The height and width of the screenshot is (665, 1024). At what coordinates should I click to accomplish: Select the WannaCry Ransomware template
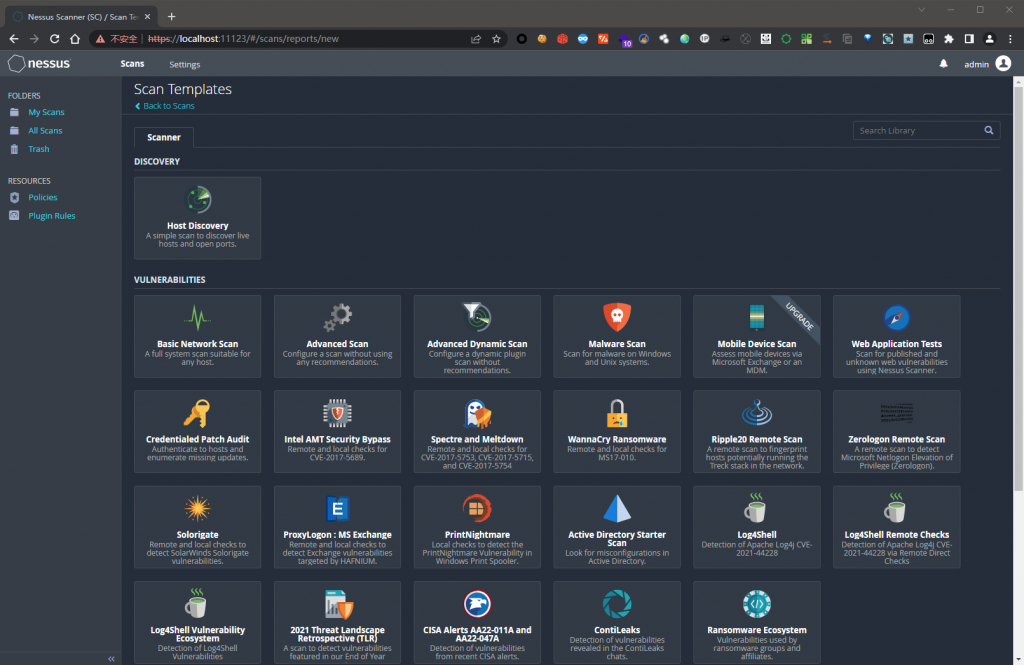tap(617, 430)
